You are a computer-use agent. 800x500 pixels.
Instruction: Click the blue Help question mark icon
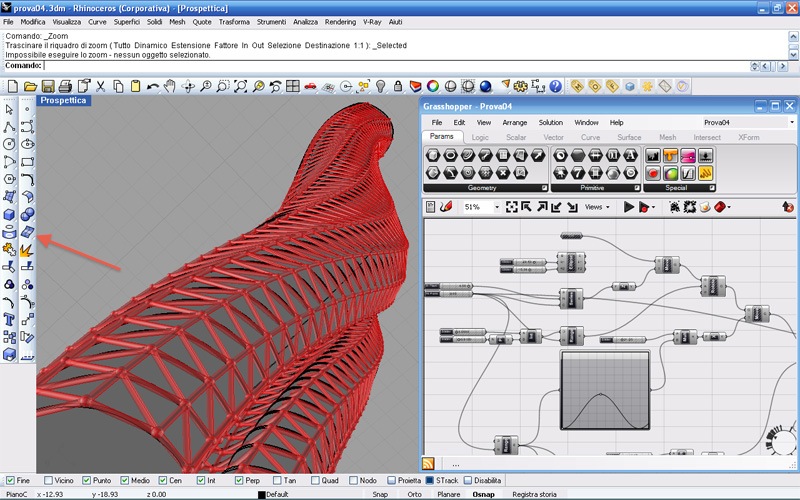point(556,86)
